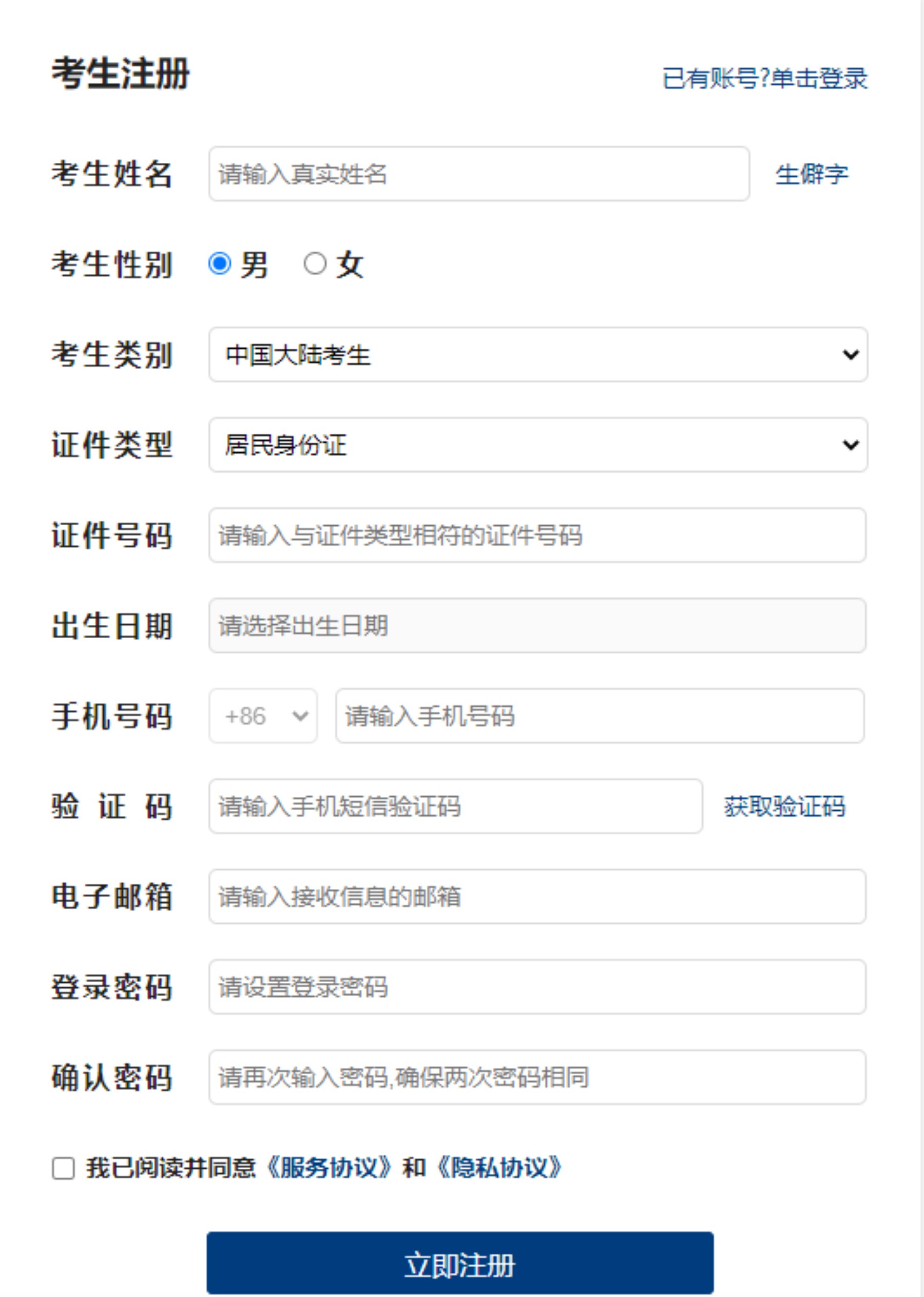Click the 确认密码 confirm password field
Viewport: 924px width, 1297px height.
point(537,1077)
